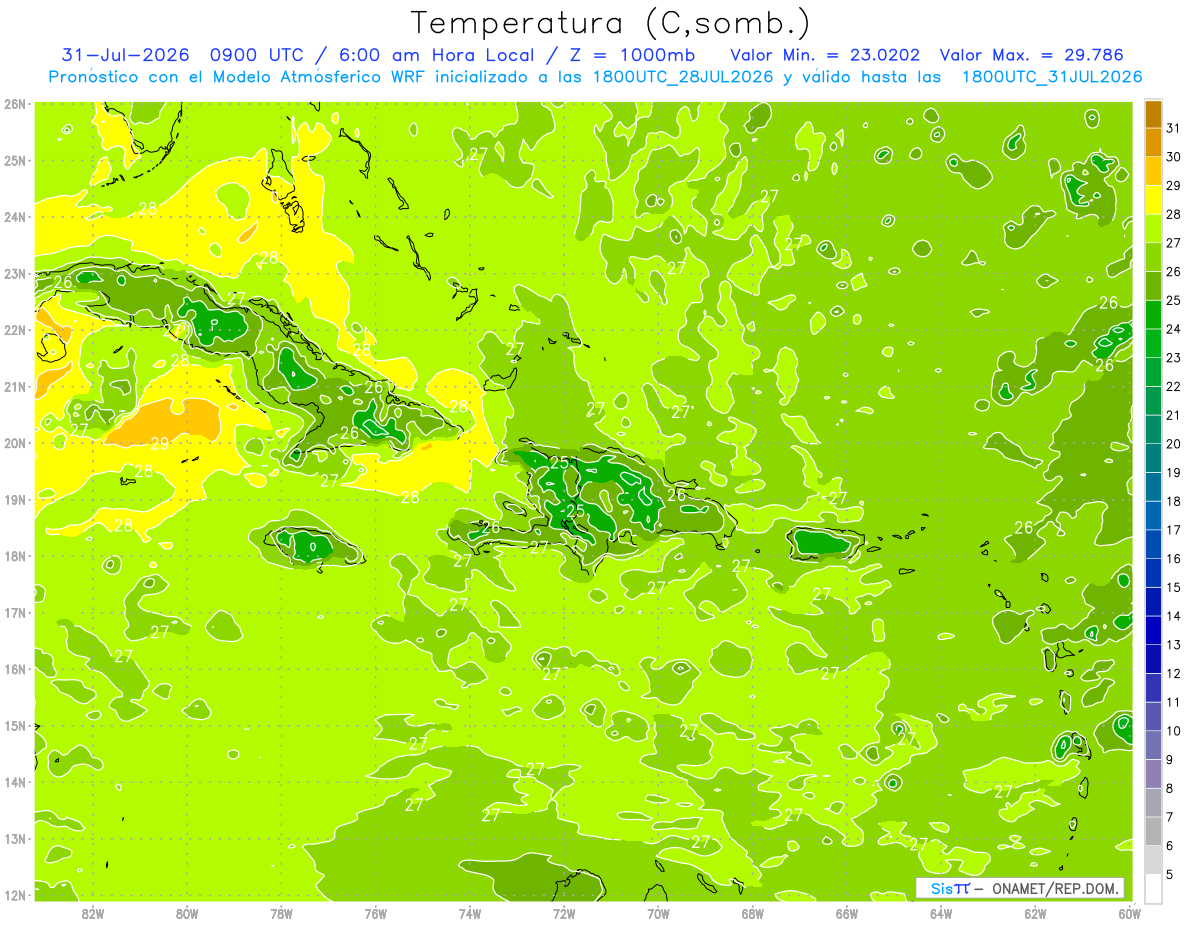Screen dimensions: 1200x927
Task: Click the "74W" longitude axis label
Action: [470, 913]
